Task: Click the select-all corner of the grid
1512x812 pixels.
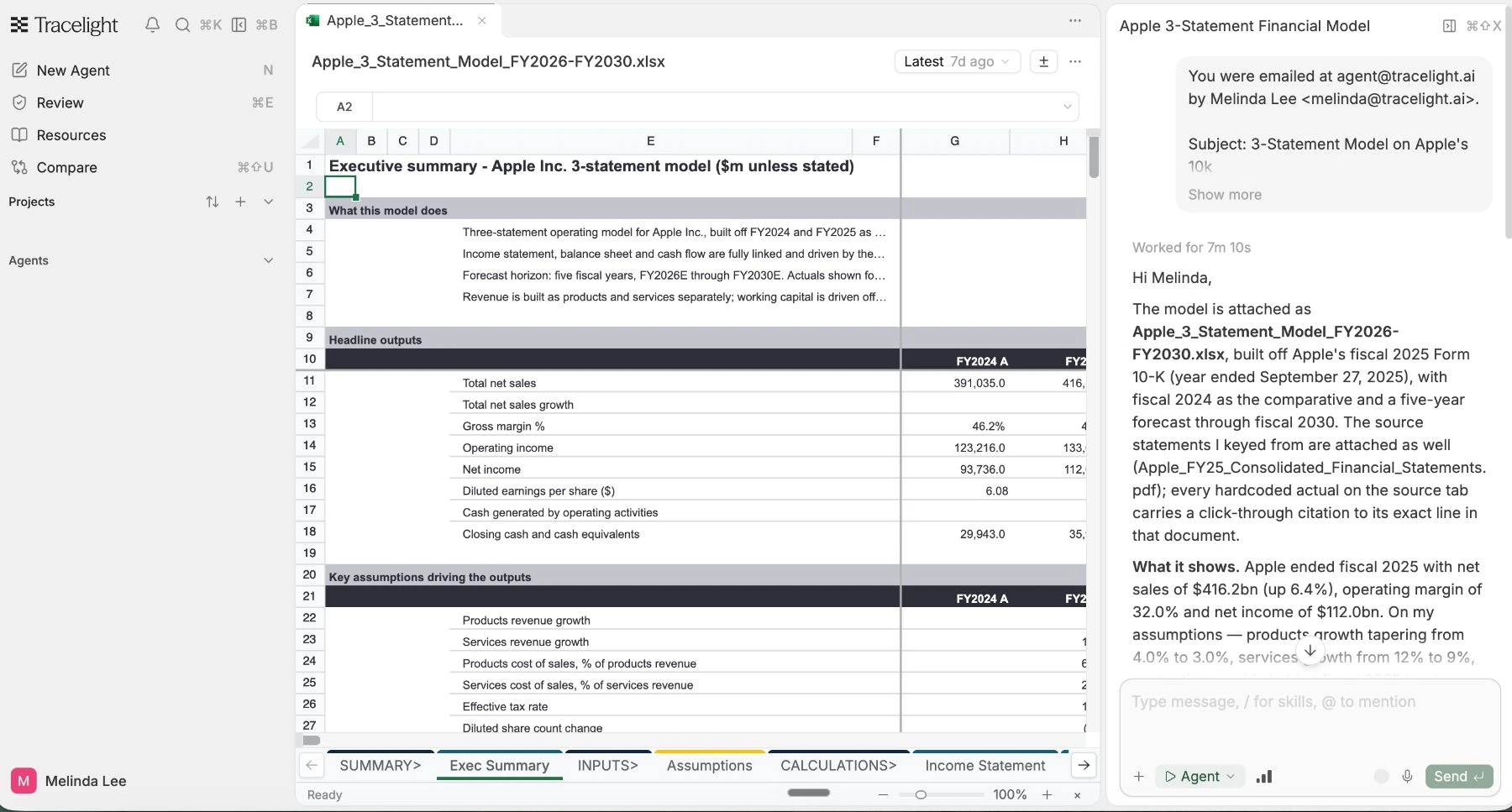Action: point(311,141)
